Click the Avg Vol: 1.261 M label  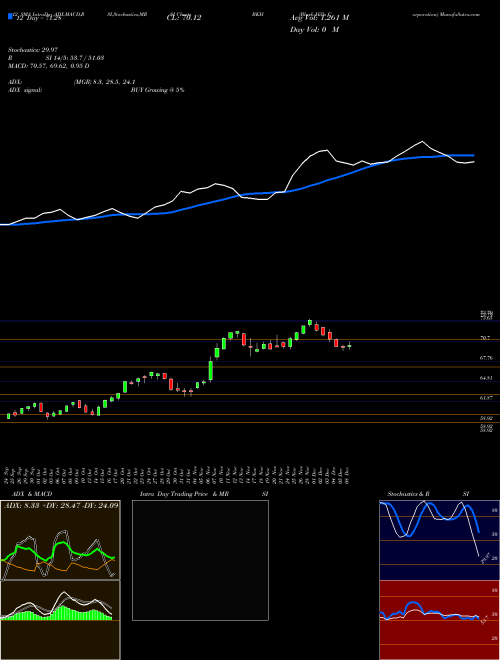click(319, 18)
